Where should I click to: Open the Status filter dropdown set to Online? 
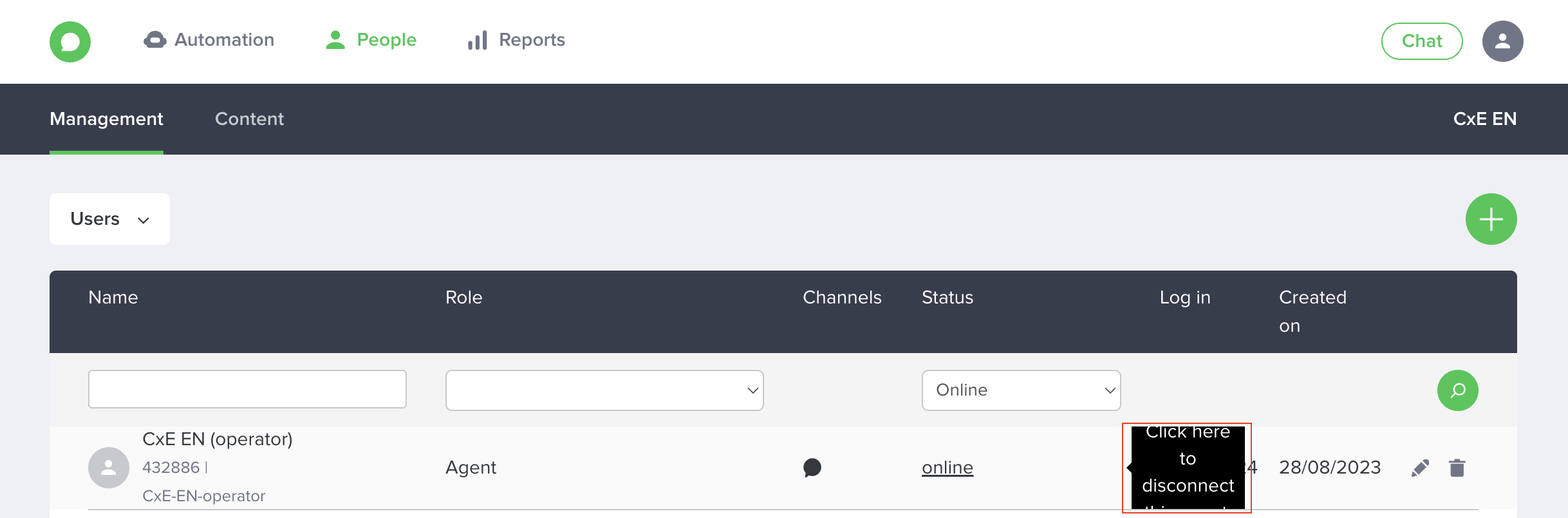point(1021,390)
